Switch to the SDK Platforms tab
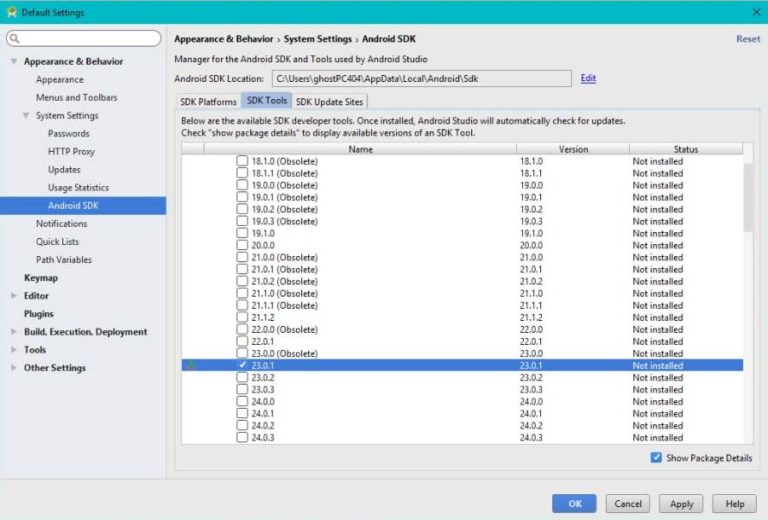 coord(208,102)
